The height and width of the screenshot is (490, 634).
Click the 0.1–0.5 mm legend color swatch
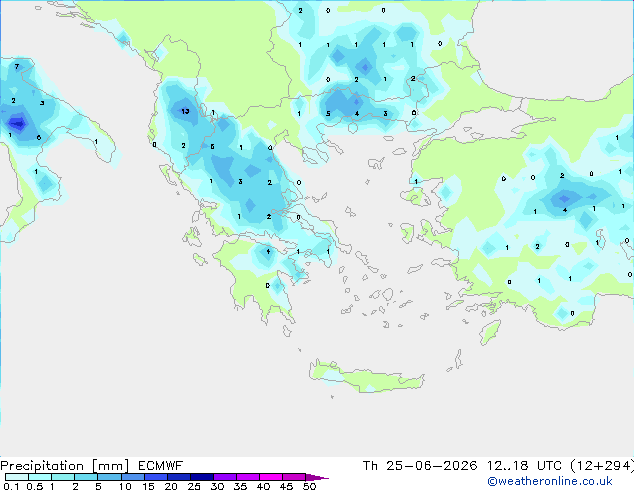point(17,477)
